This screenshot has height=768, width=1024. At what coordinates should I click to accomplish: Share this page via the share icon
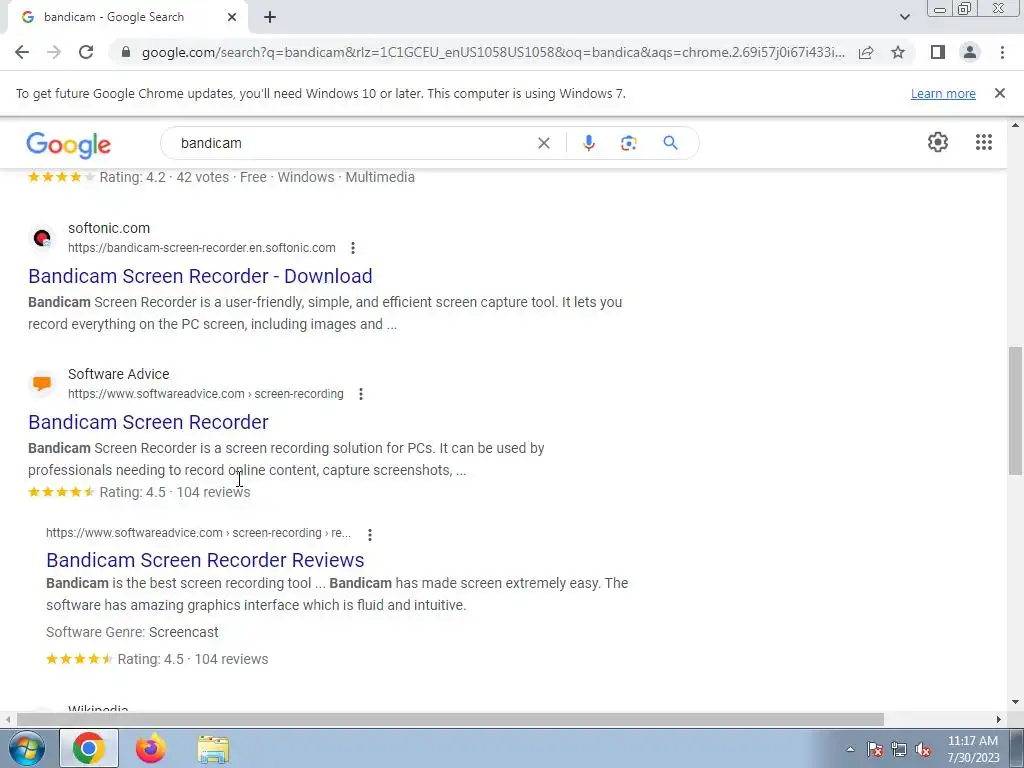(x=866, y=52)
